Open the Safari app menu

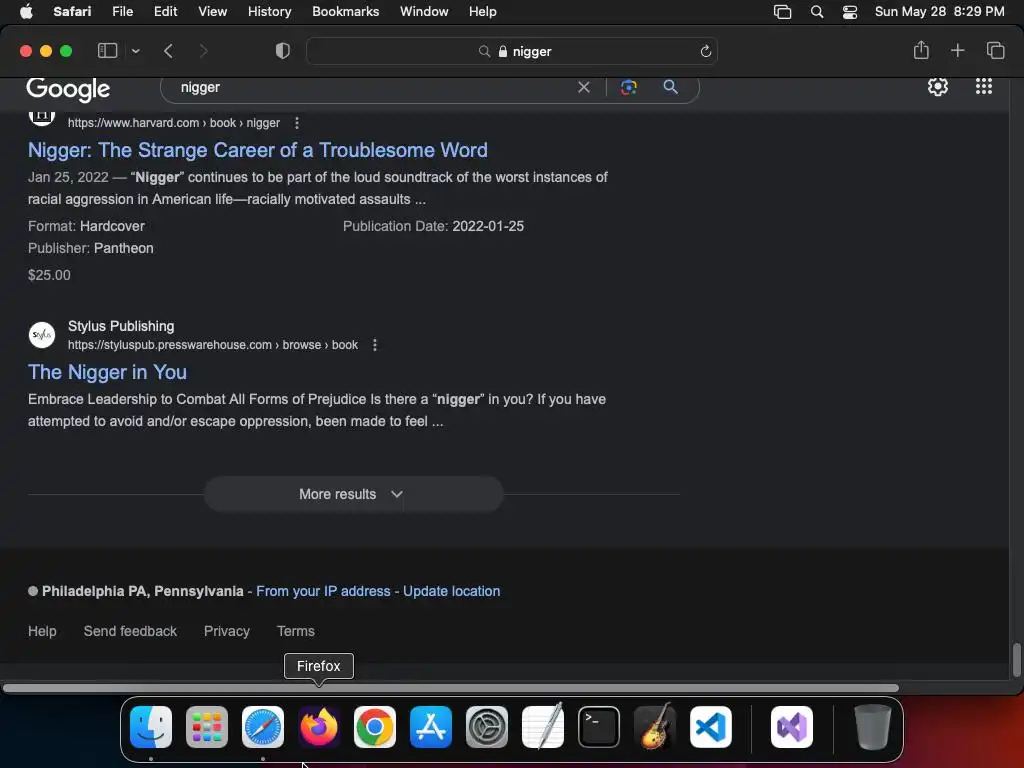[72, 12]
